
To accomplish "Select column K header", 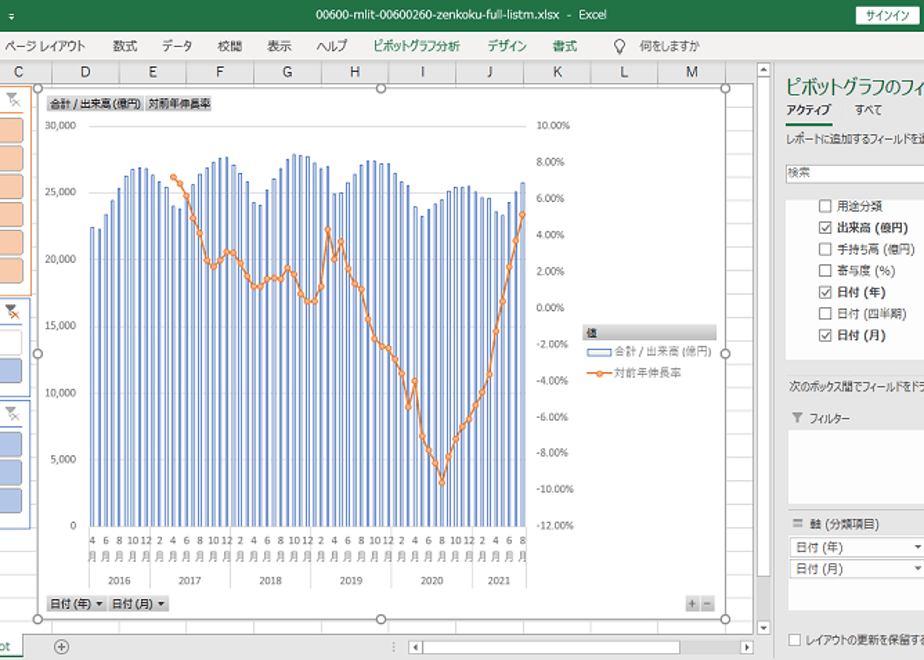I will (557, 72).
